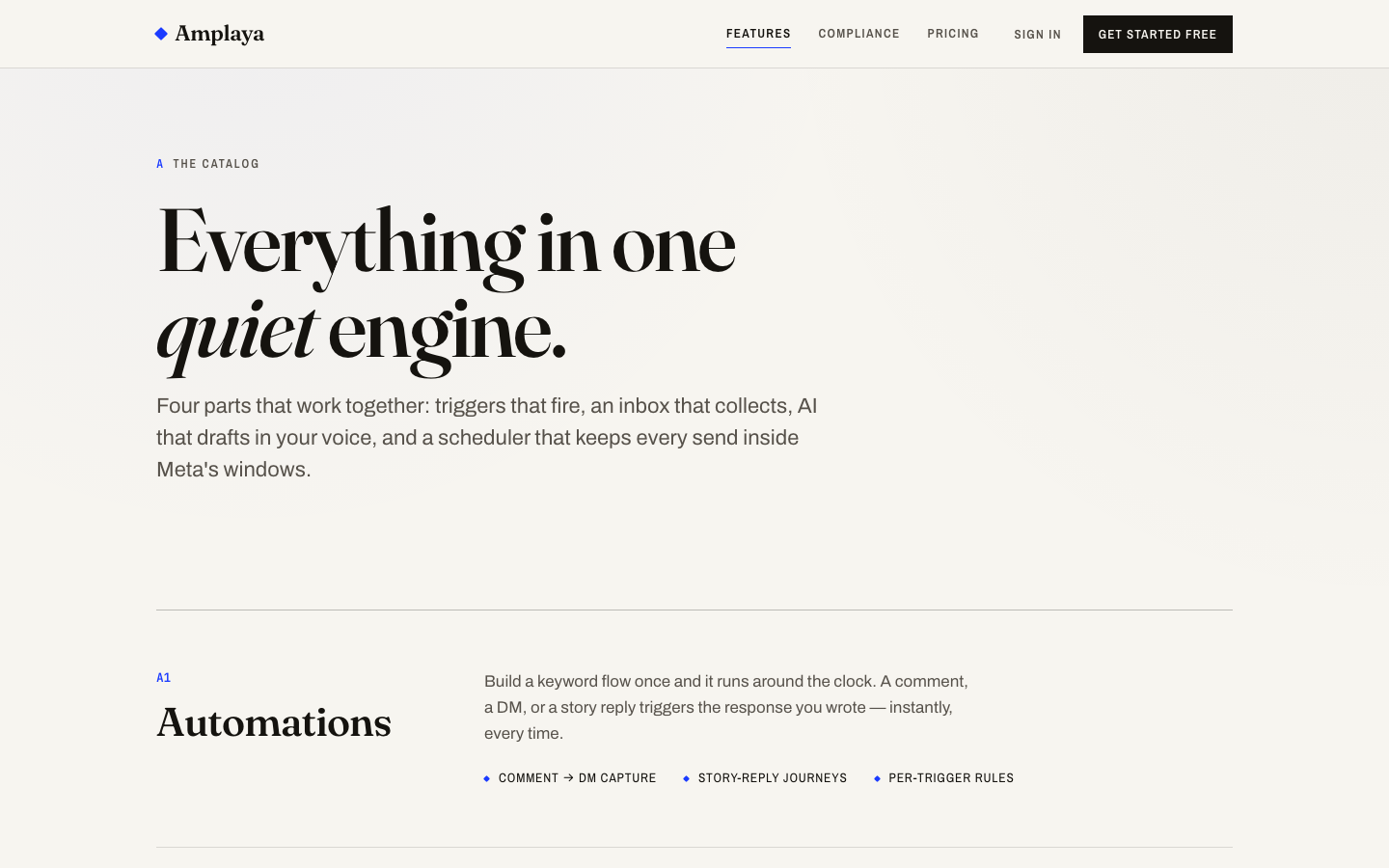Click the blue "A" catalog marker
Viewport: 1389px width, 868px height.
[x=160, y=164]
